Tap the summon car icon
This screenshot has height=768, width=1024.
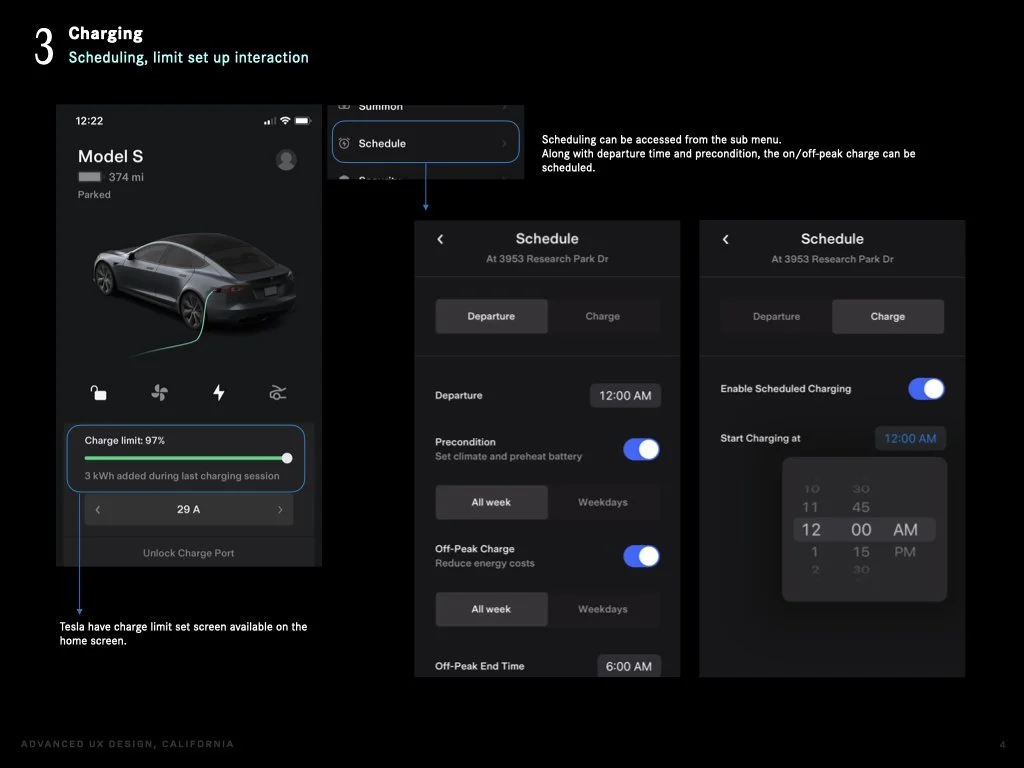pyautogui.click(x=278, y=392)
